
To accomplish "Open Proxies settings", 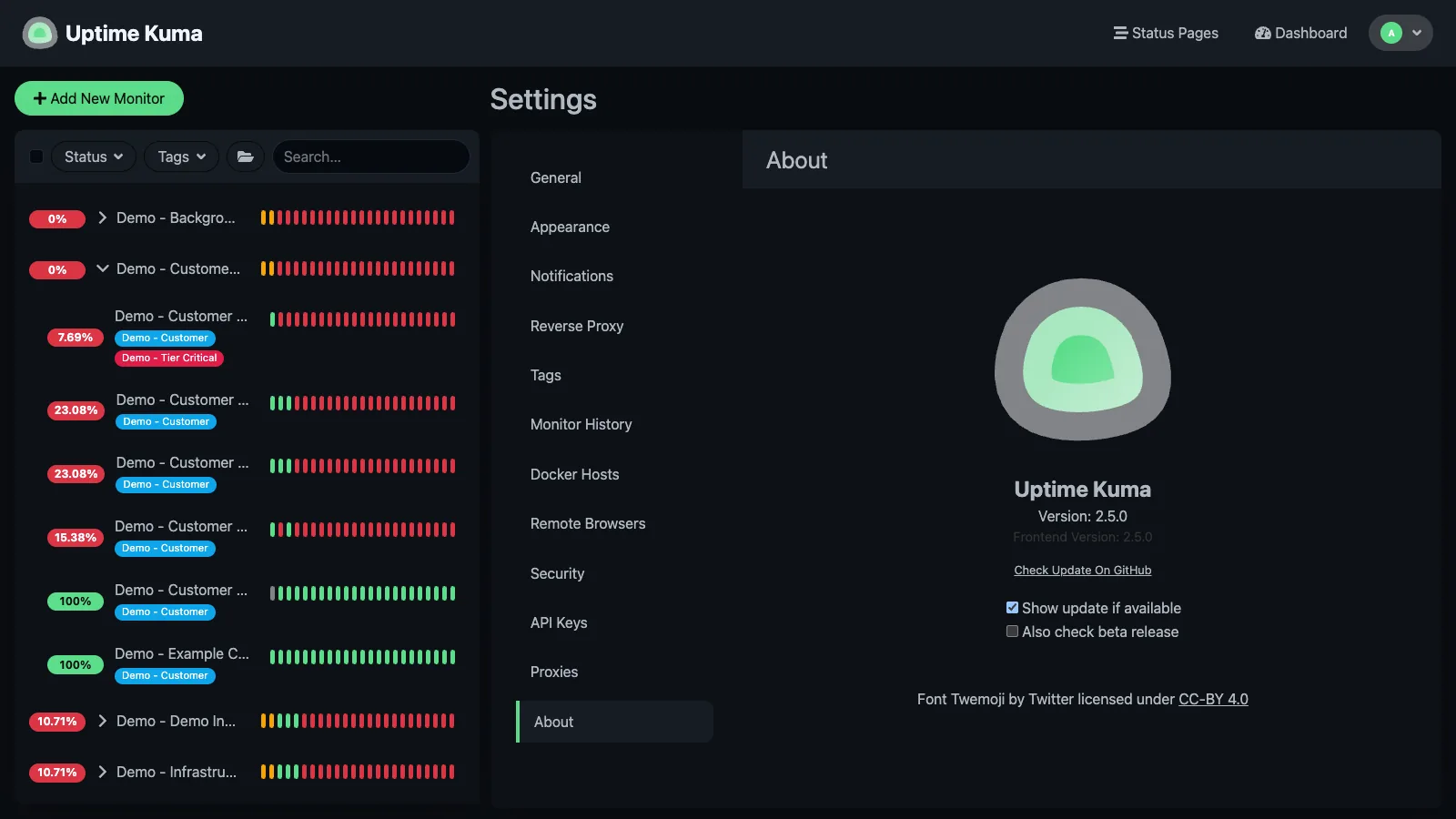I will click(614, 672).
